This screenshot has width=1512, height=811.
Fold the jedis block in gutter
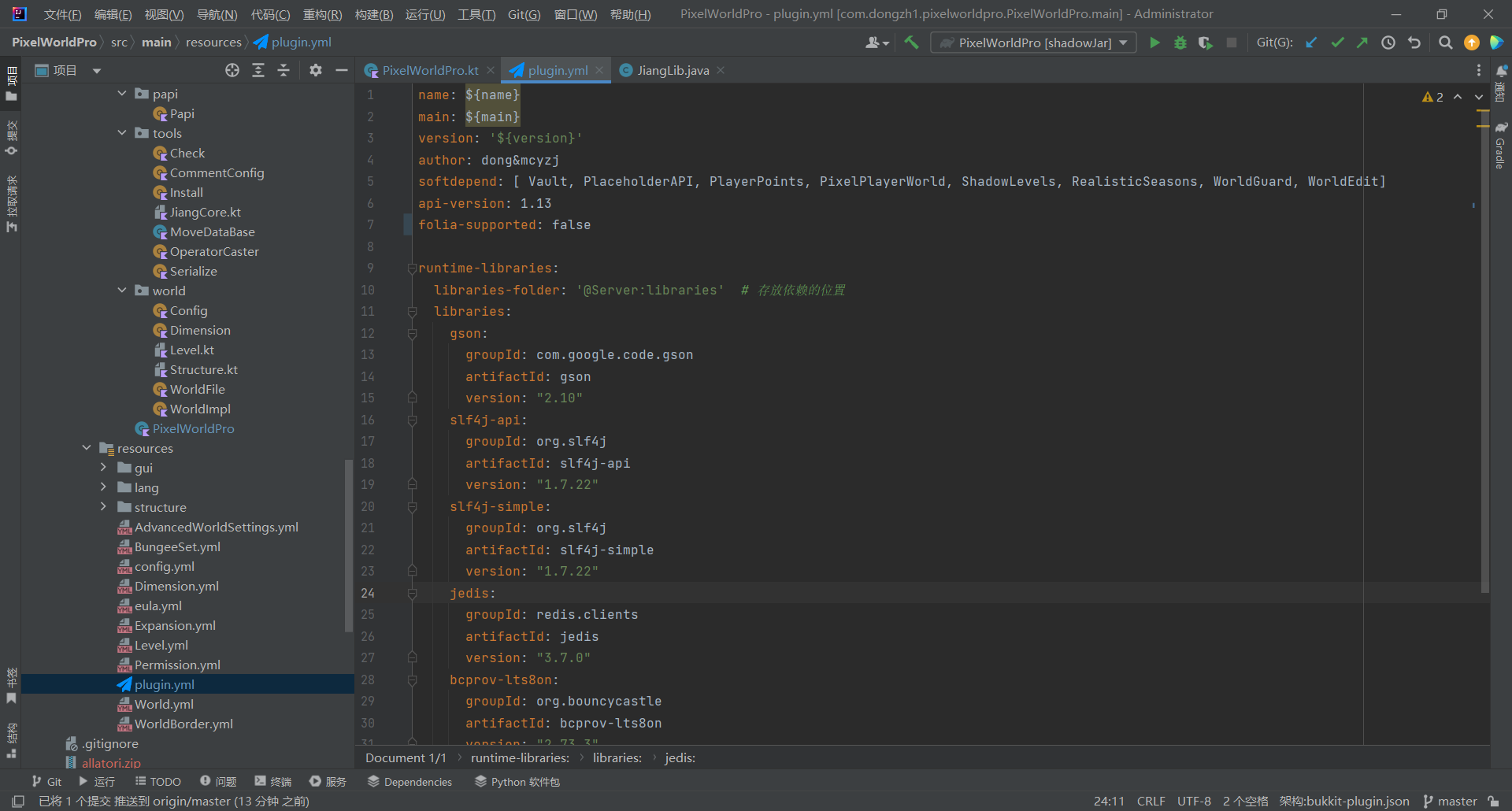[x=412, y=594]
